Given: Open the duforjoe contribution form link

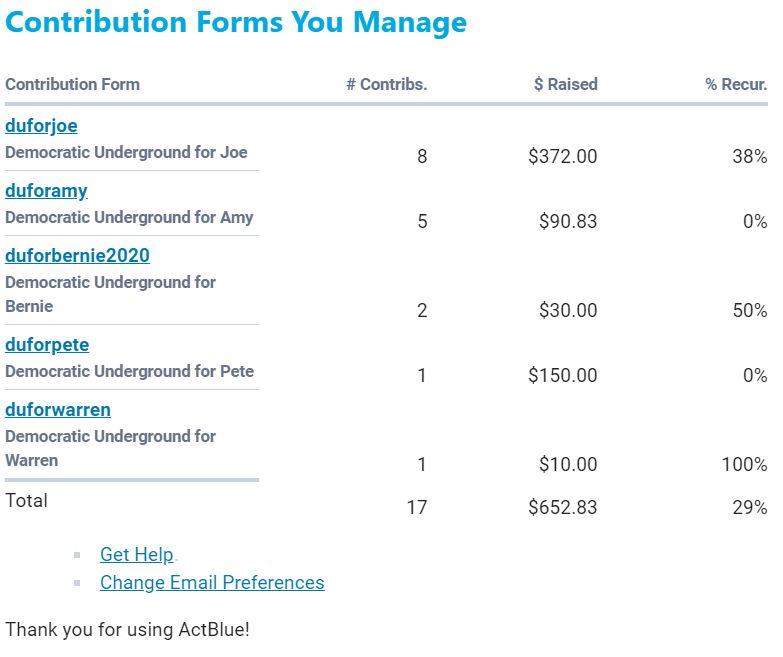Looking at the screenshot, I should (41, 126).
